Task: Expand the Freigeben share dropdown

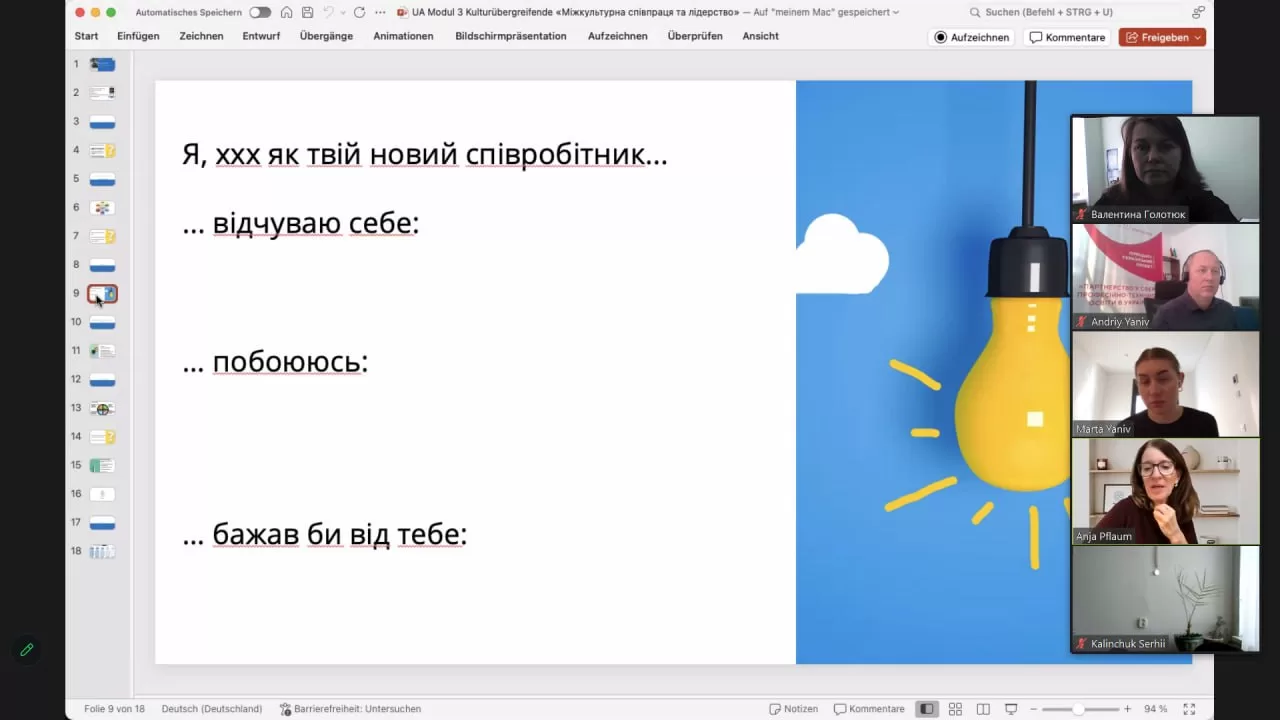Action: (1197, 37)
